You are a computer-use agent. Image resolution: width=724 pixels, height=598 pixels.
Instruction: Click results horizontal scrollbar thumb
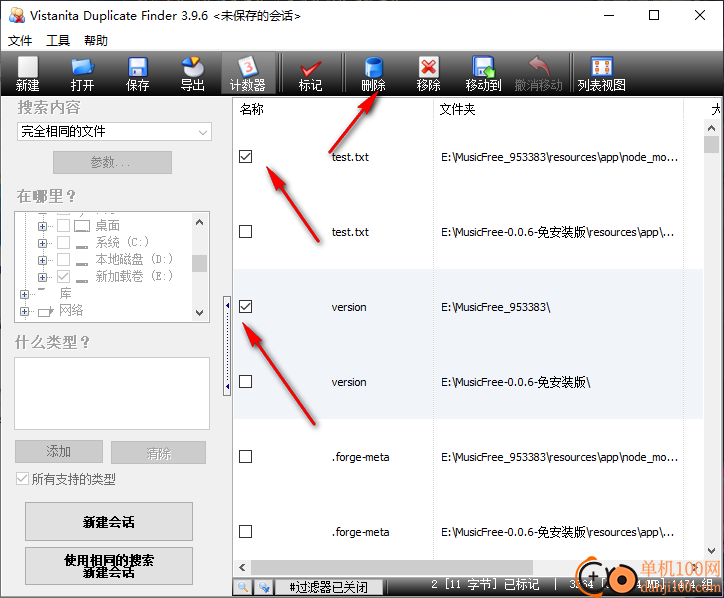tap(392, 567)
